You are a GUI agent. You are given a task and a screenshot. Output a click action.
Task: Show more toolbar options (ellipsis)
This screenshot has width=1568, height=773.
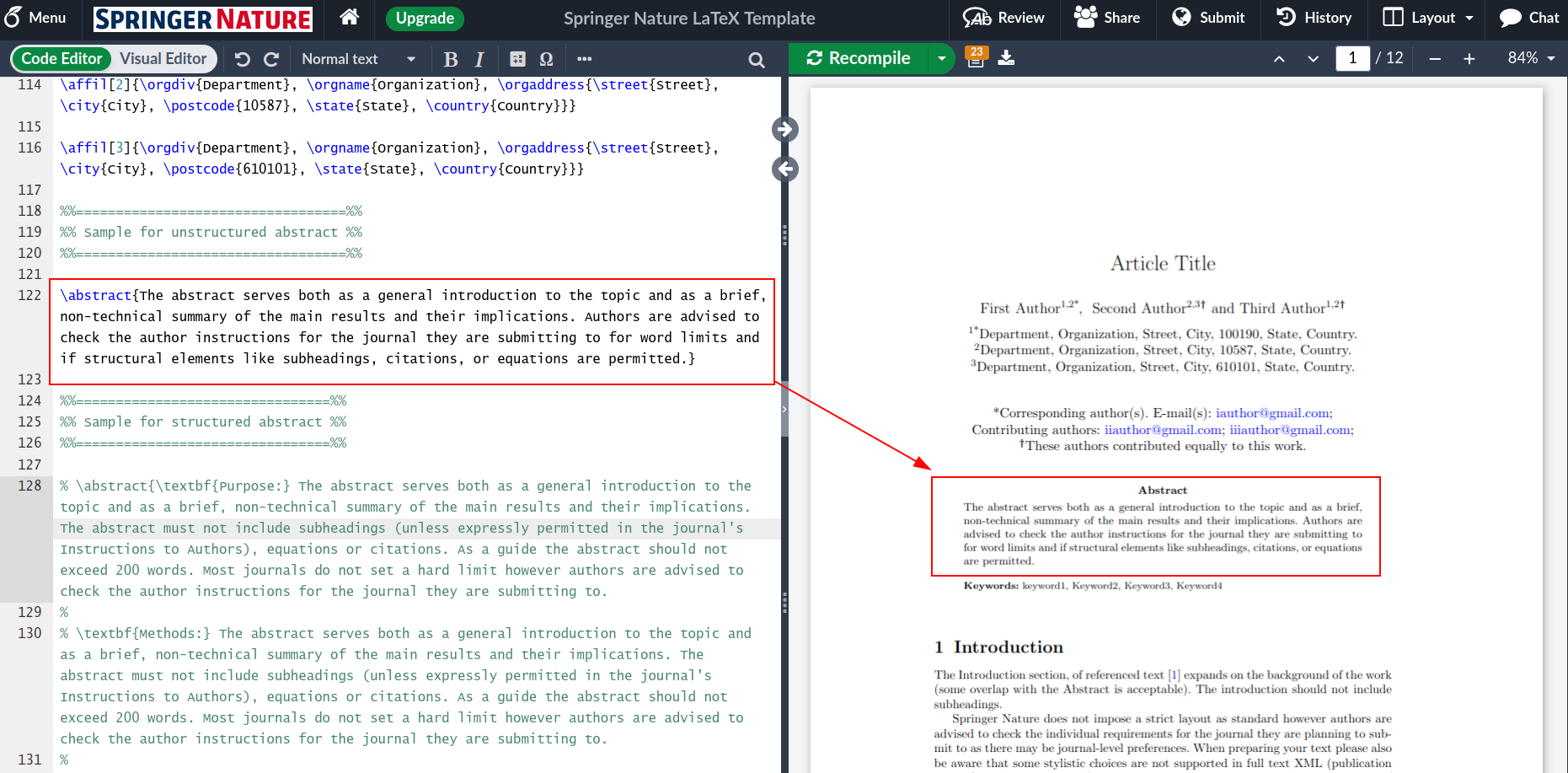[x=584, y=59]
